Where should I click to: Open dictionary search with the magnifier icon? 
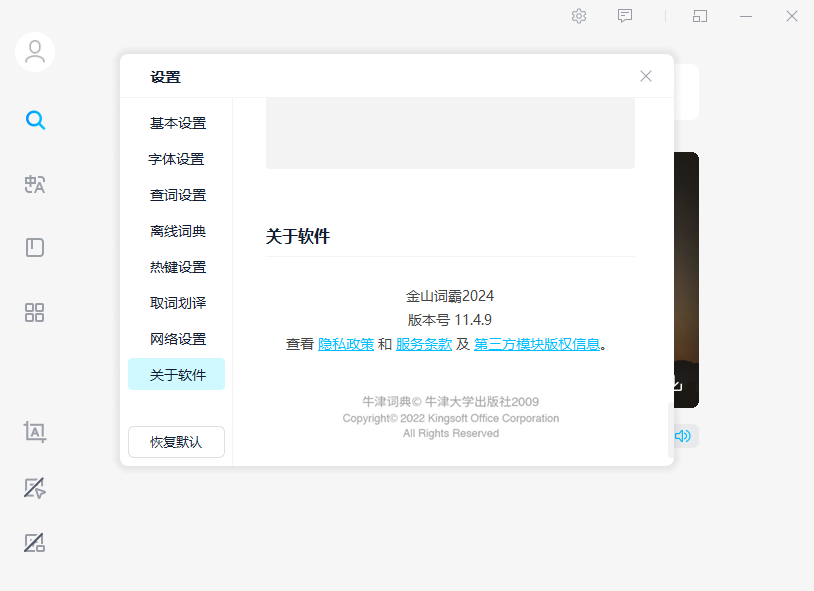tap(35, 120)
